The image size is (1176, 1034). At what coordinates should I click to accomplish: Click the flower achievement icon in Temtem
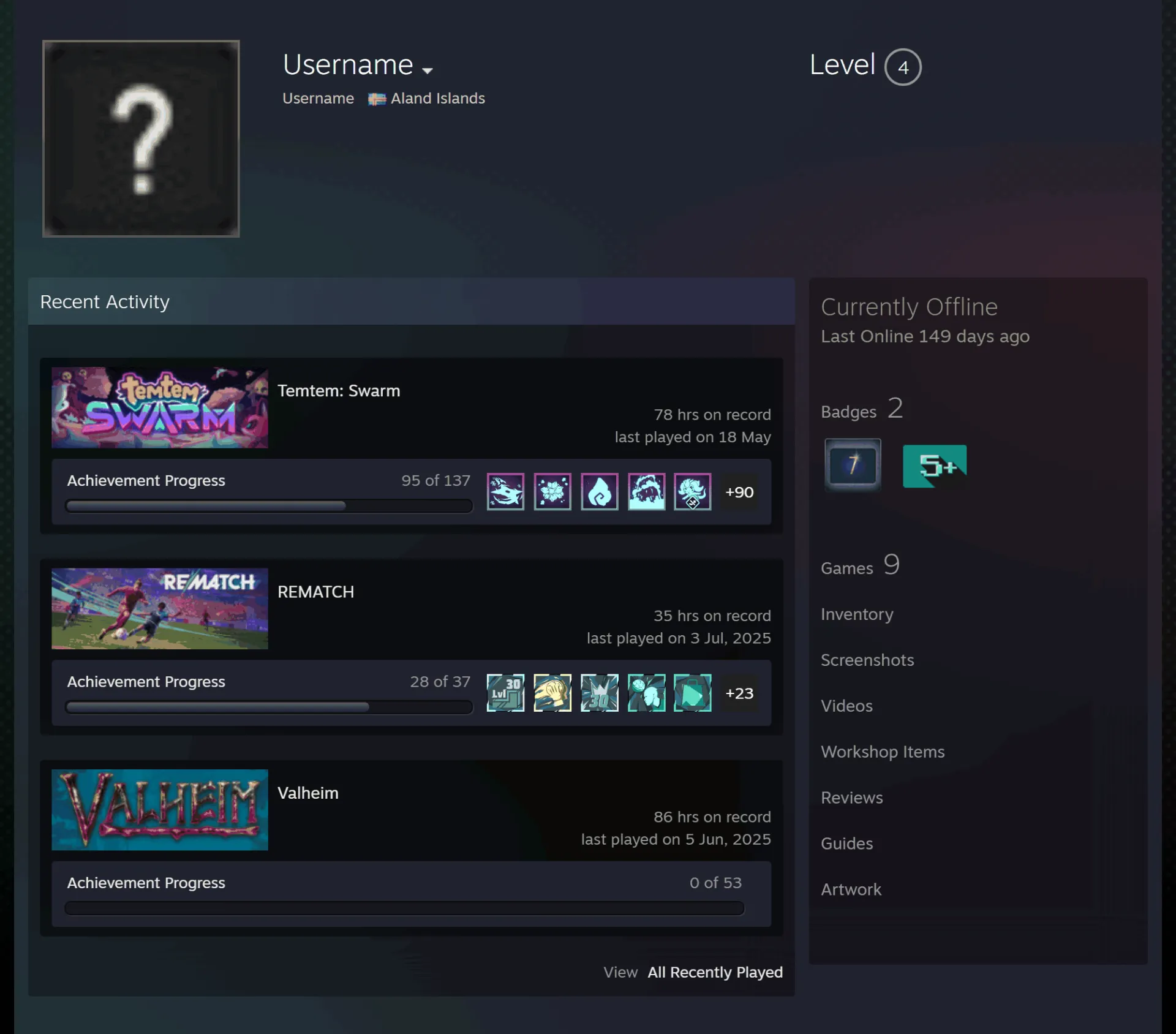point(552,491)
